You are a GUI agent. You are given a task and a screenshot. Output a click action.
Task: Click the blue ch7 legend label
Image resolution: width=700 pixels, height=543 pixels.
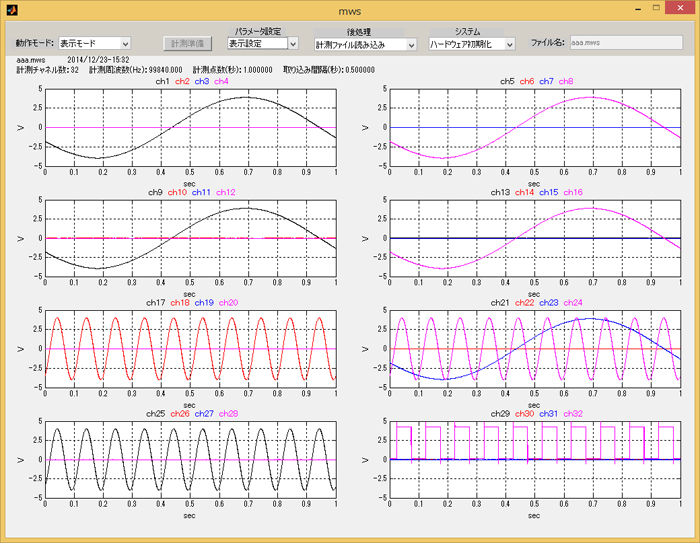(x=546, y=81)
